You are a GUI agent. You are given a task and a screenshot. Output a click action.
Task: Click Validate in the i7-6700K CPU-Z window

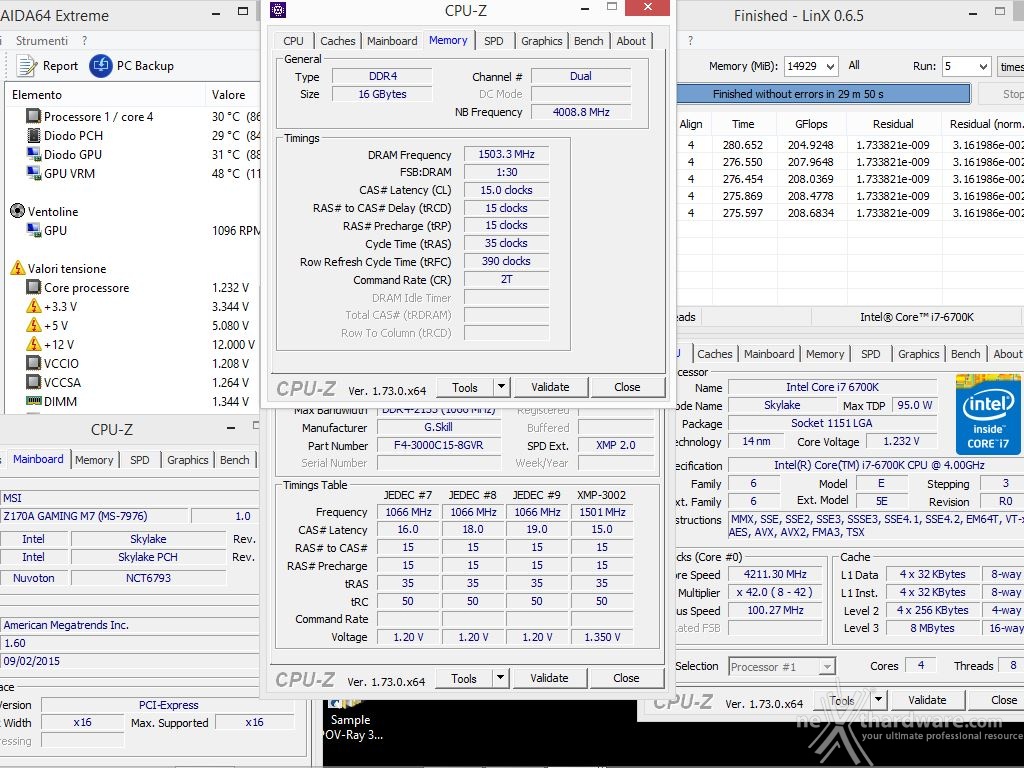(927, 700)
